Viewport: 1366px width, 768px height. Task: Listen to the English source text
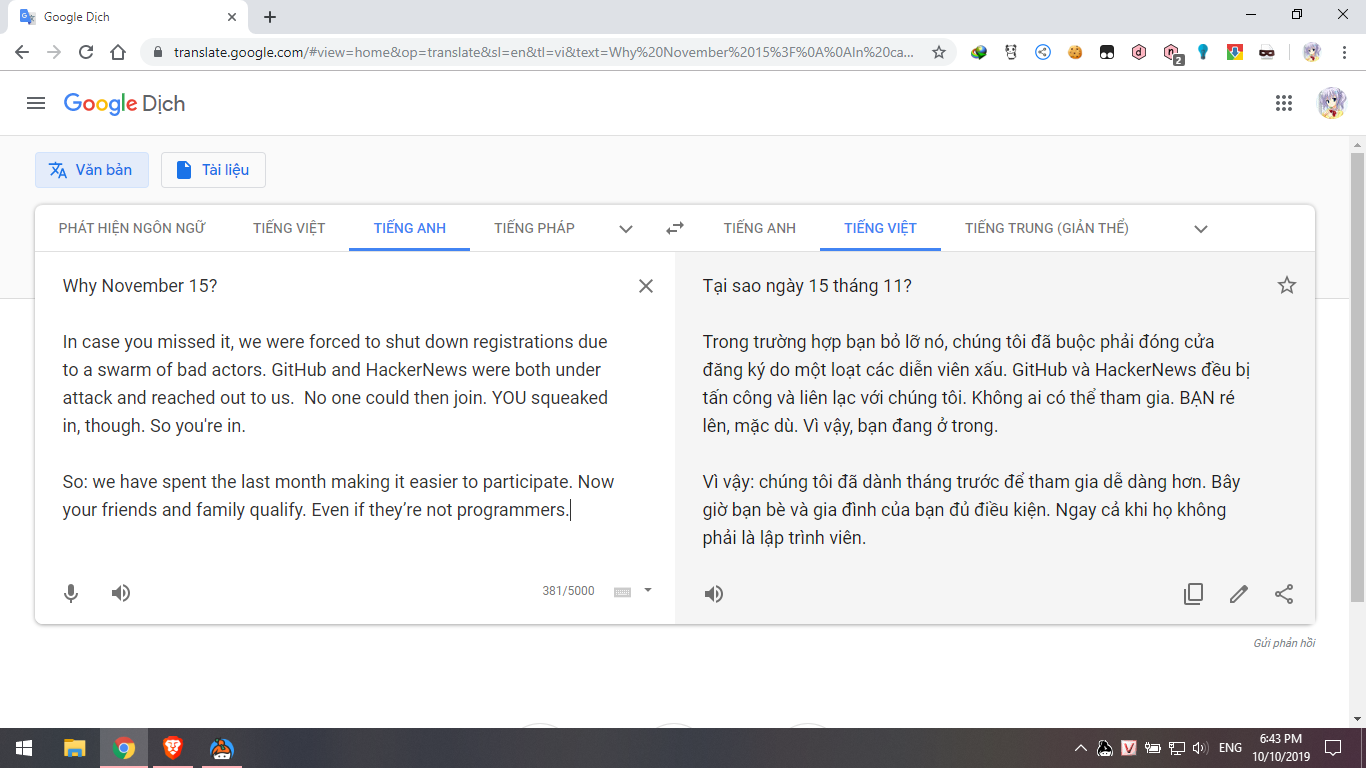(121, 593)
